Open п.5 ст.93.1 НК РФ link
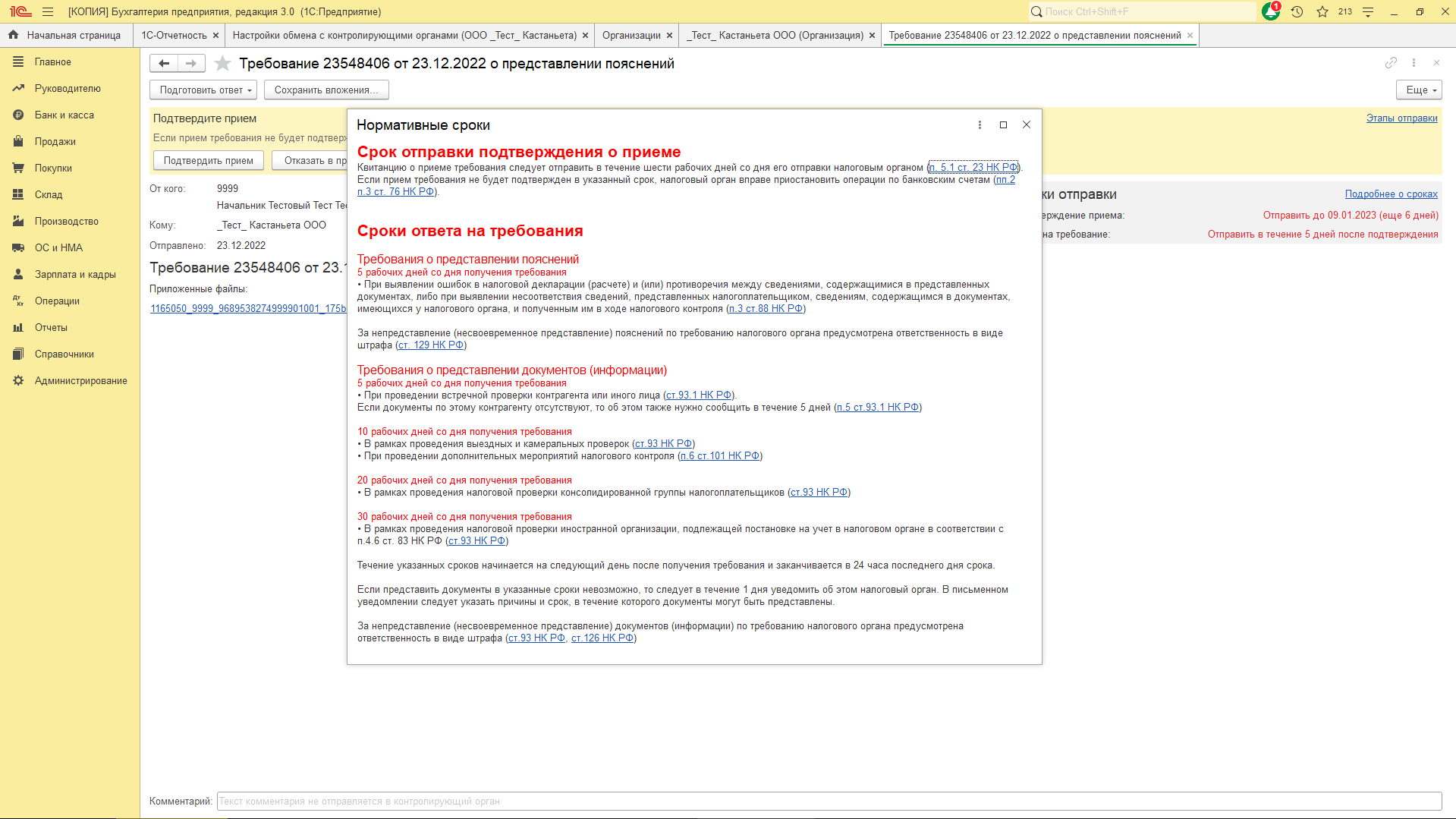Image resolution: width=1456 pixels, height=819 pixels. 878,407
